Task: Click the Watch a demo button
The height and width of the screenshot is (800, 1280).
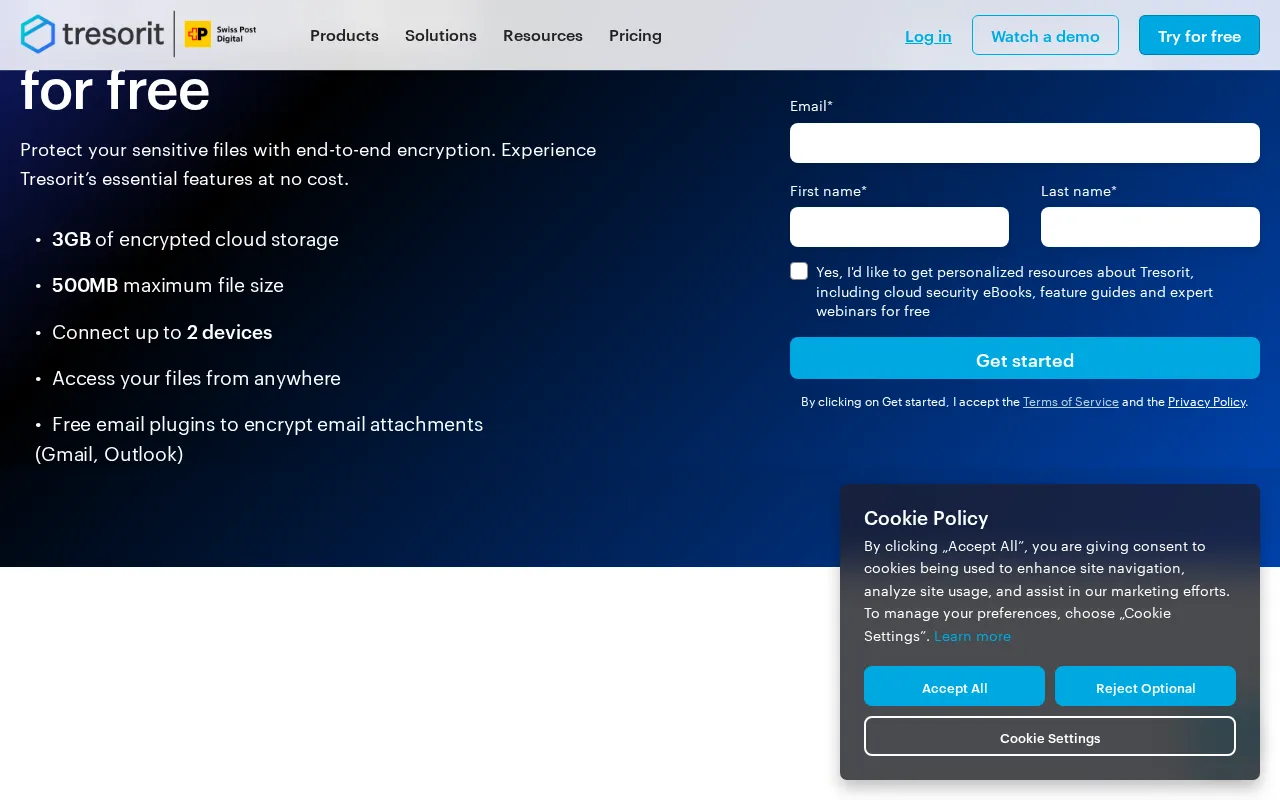Action: pyautogui.click(x=1045, y=35)
